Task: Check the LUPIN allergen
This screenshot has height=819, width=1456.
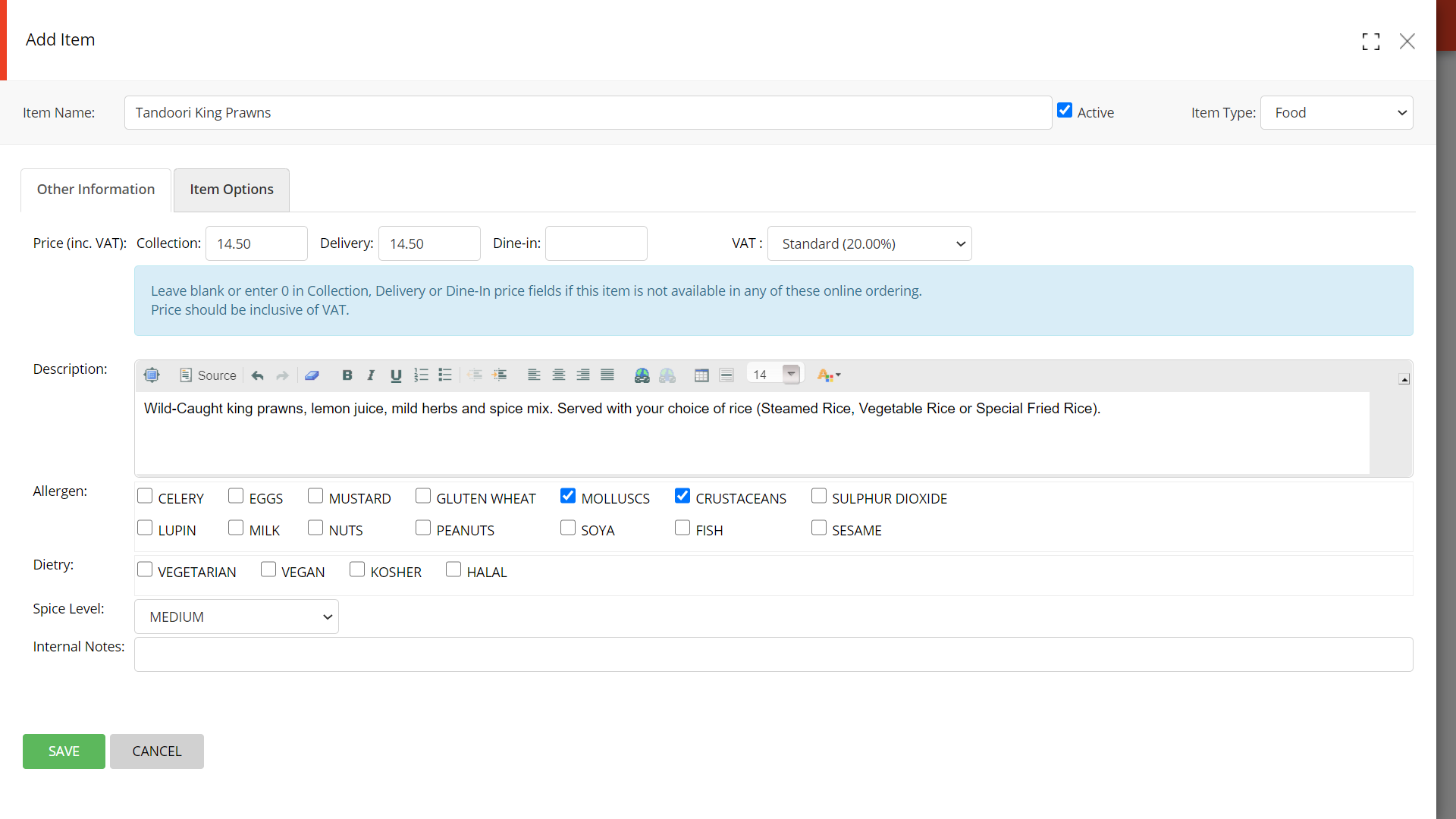Action: 145,528
